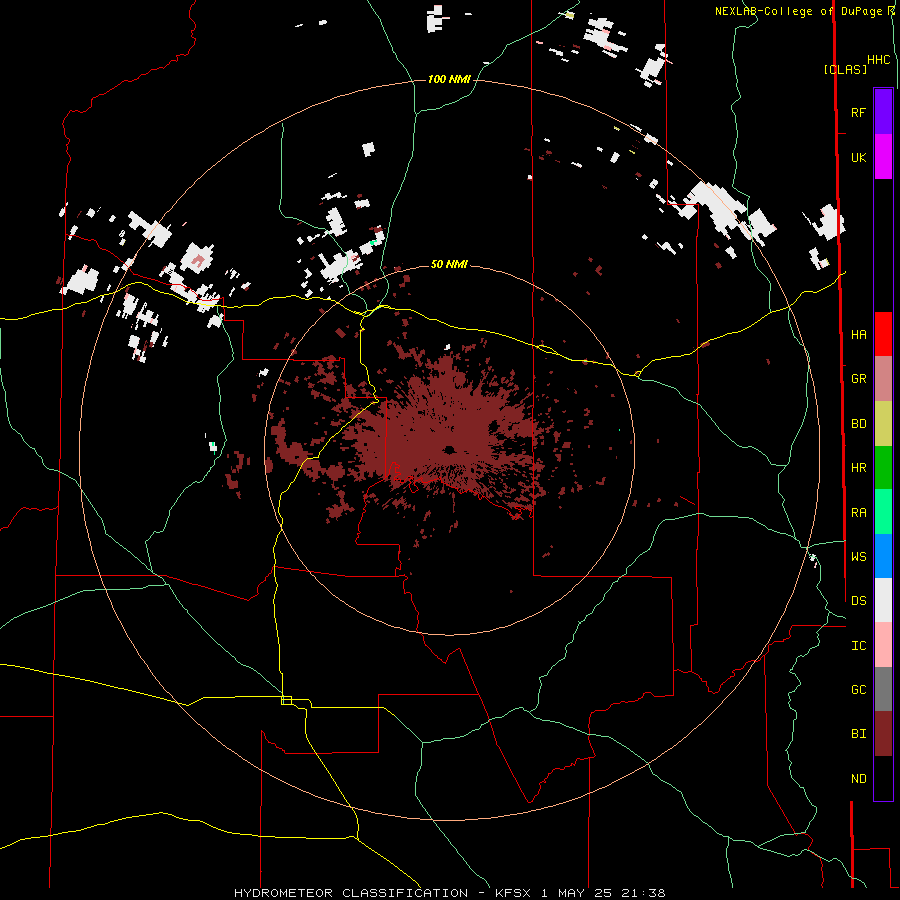
Task: Click the BD legend label text
Action: pyautogui.click(x=859, y=424)
